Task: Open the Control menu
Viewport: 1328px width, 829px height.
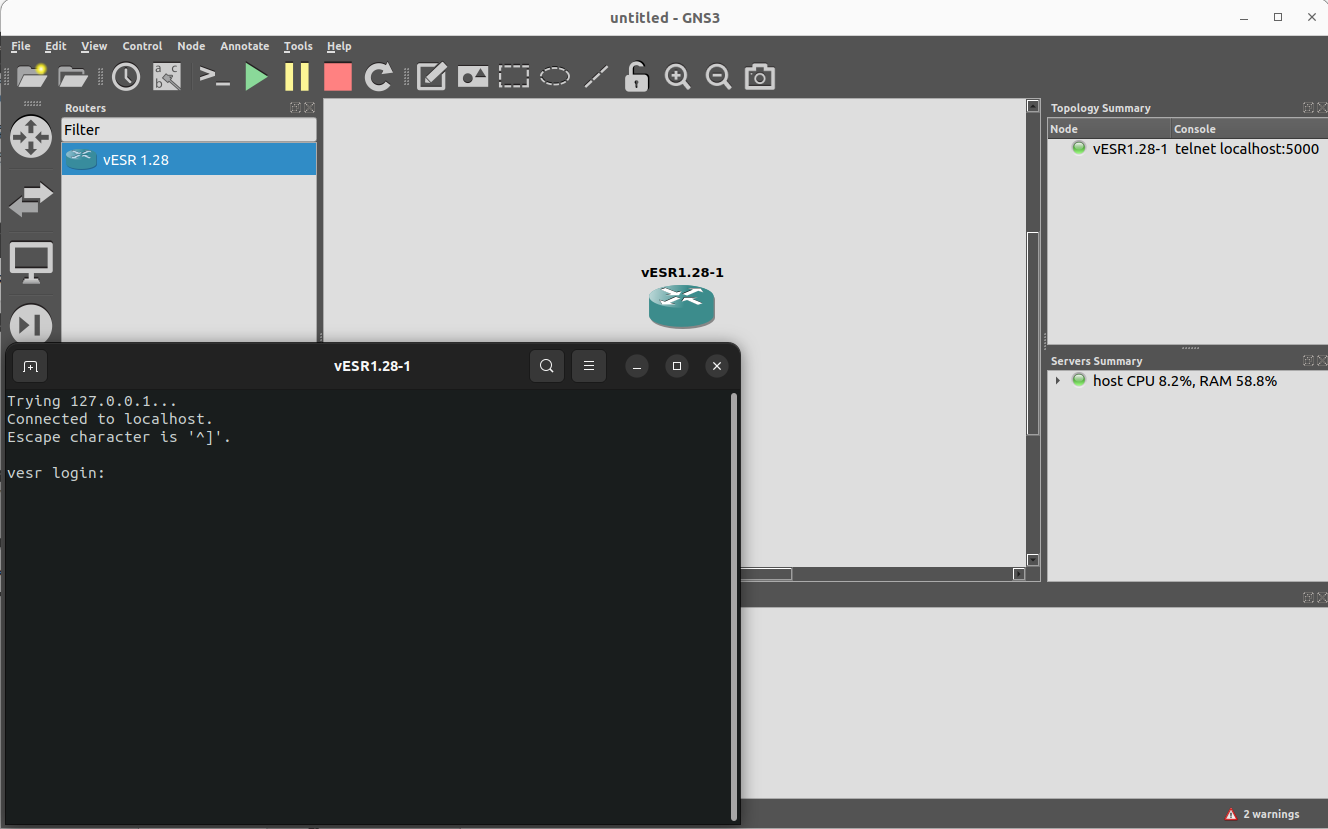Action: click(x=142, y=46)
